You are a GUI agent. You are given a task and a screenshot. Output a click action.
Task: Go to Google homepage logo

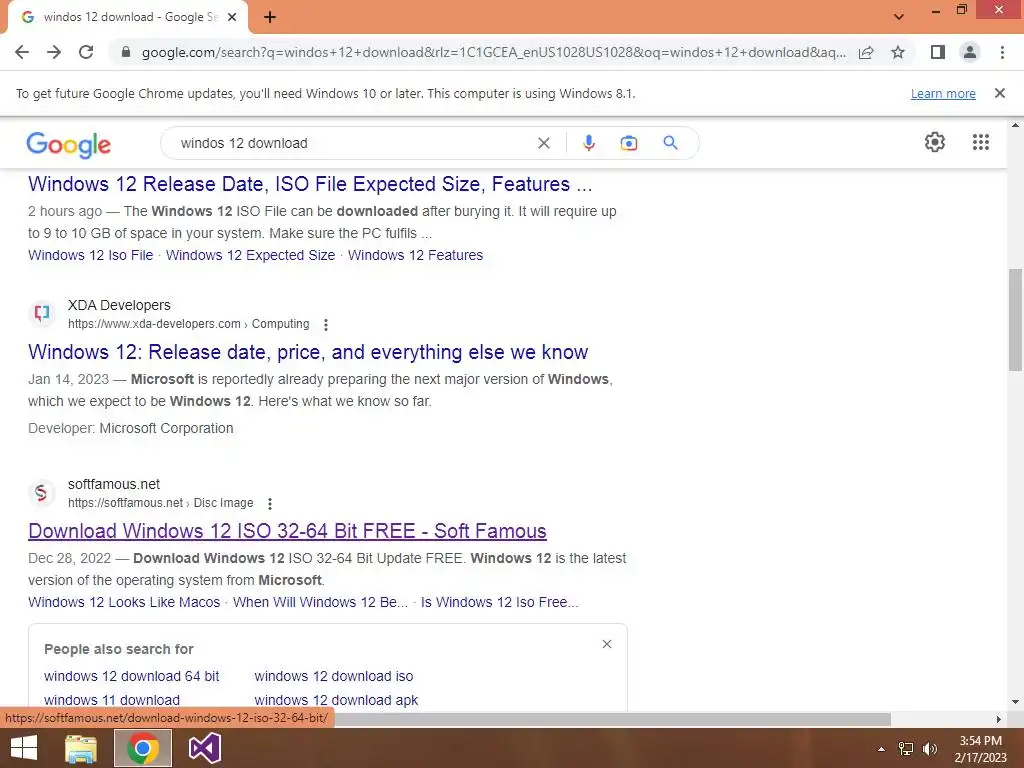click(x=69, y=144)
